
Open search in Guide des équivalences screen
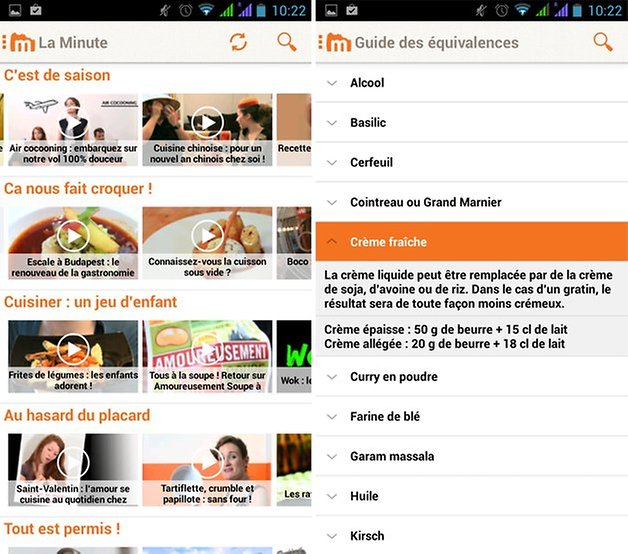pyautogui.click(x=603, y=42)
